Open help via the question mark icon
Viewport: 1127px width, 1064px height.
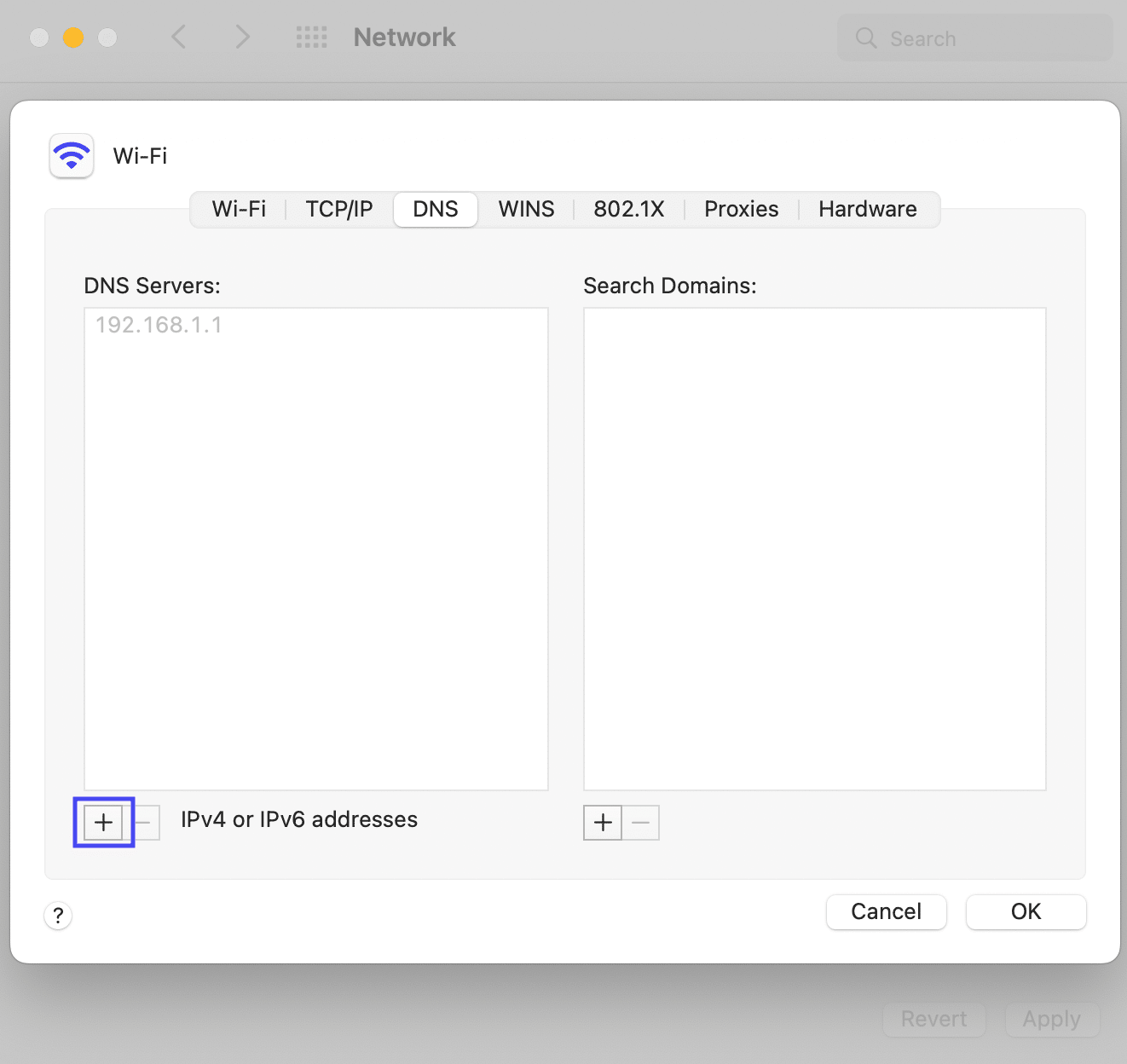click(x=58, y=915)
